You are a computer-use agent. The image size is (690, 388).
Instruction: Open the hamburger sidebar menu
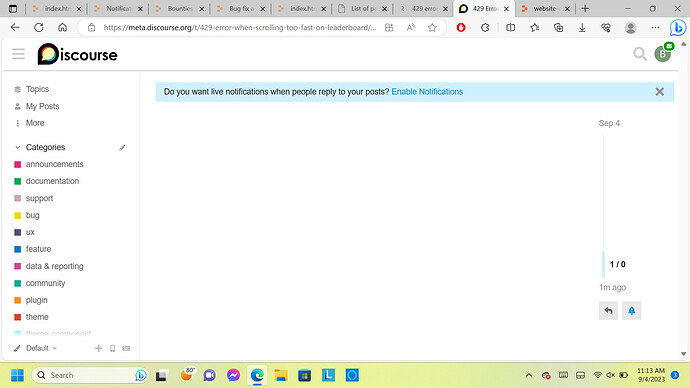pyautogui.click(x=18, y=54)
